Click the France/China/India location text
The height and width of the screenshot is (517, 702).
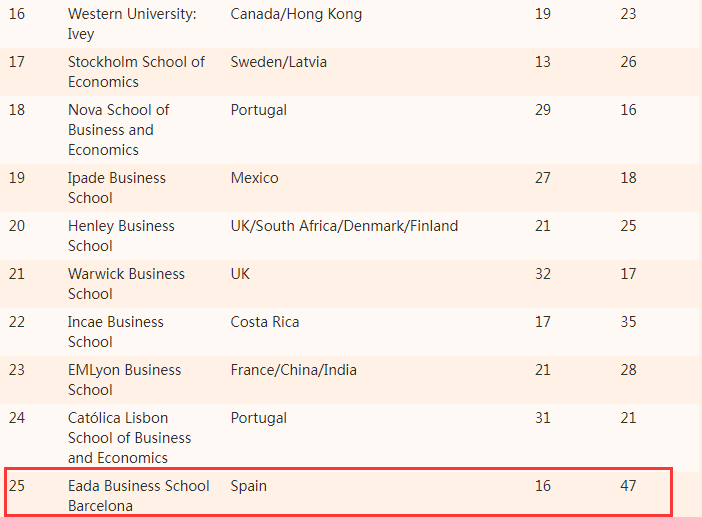point(293,370)
